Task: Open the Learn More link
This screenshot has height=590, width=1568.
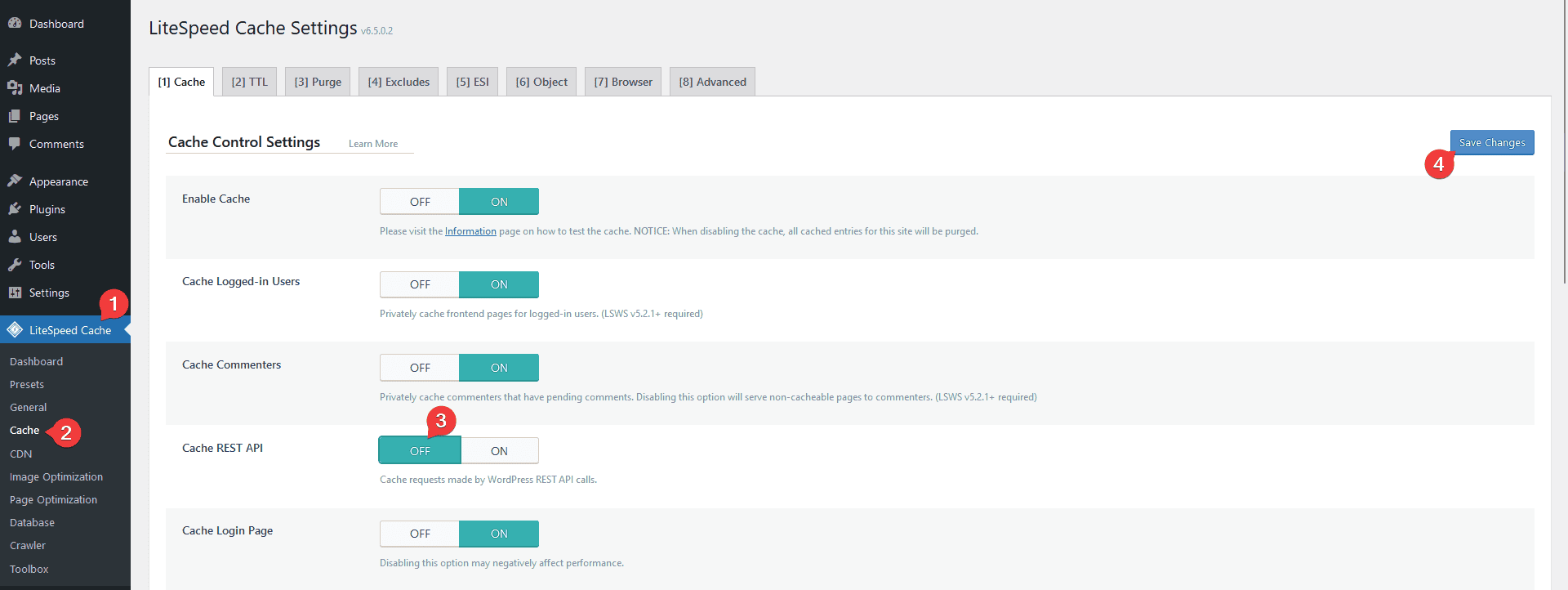Action: click(x=373, y=144)
